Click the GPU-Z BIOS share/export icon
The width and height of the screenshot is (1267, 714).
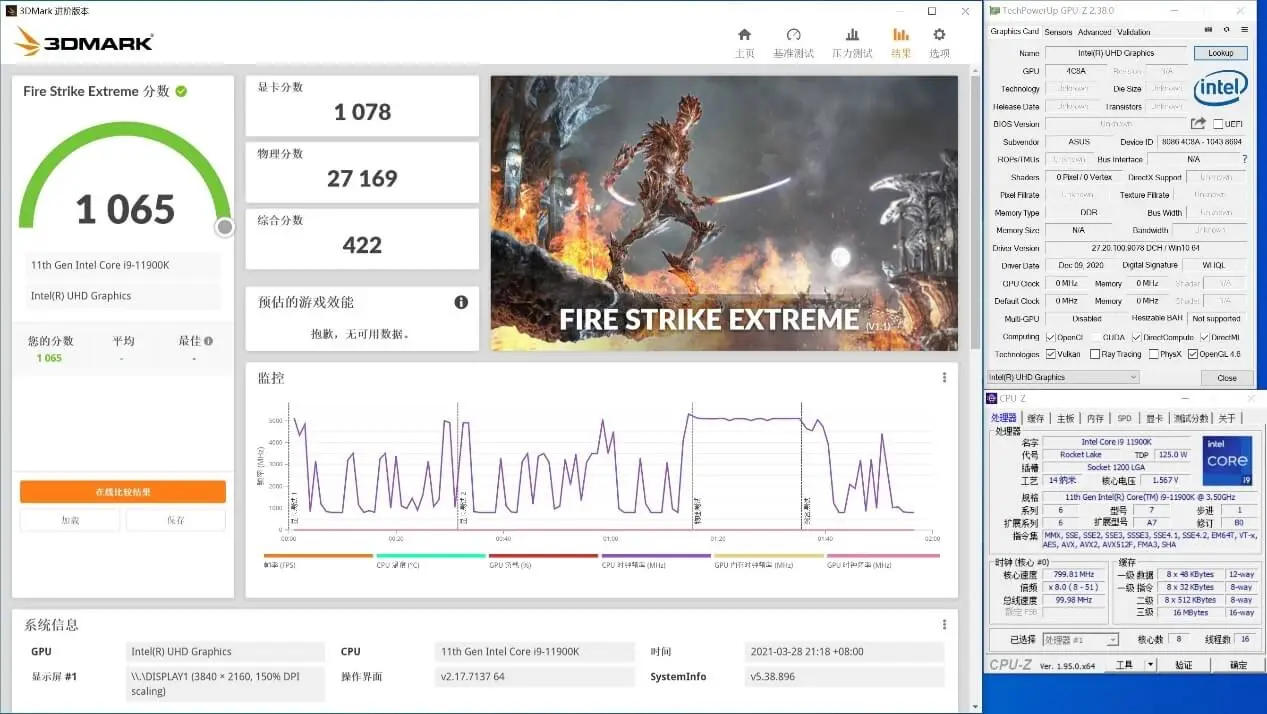point(1198,124)
